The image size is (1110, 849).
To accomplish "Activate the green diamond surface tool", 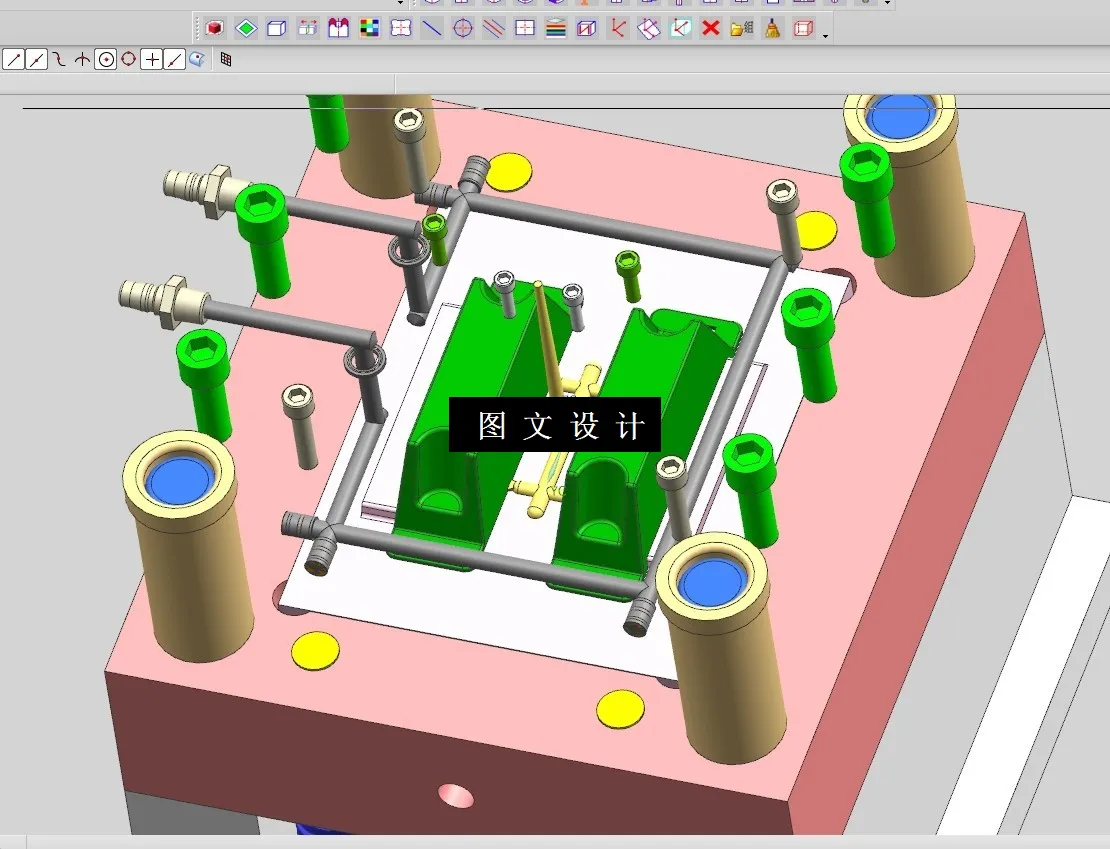I will pos(245,29).
